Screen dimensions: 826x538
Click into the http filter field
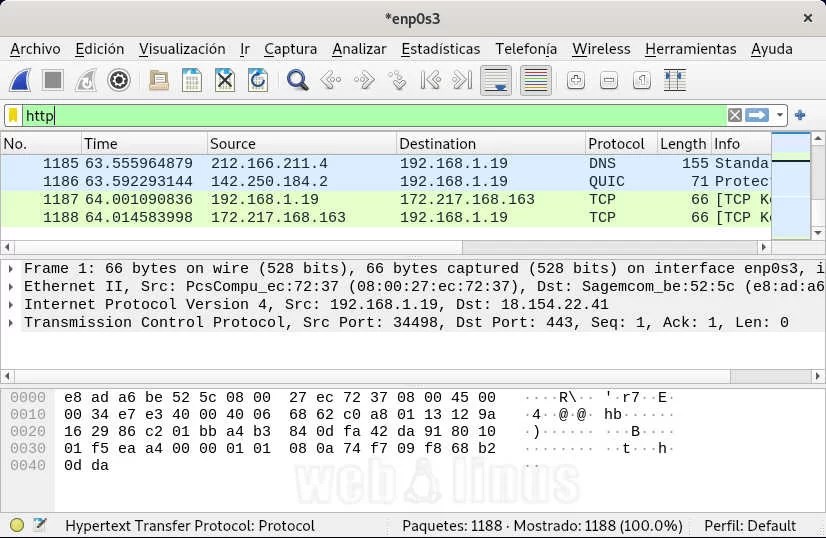pos(374,115)
